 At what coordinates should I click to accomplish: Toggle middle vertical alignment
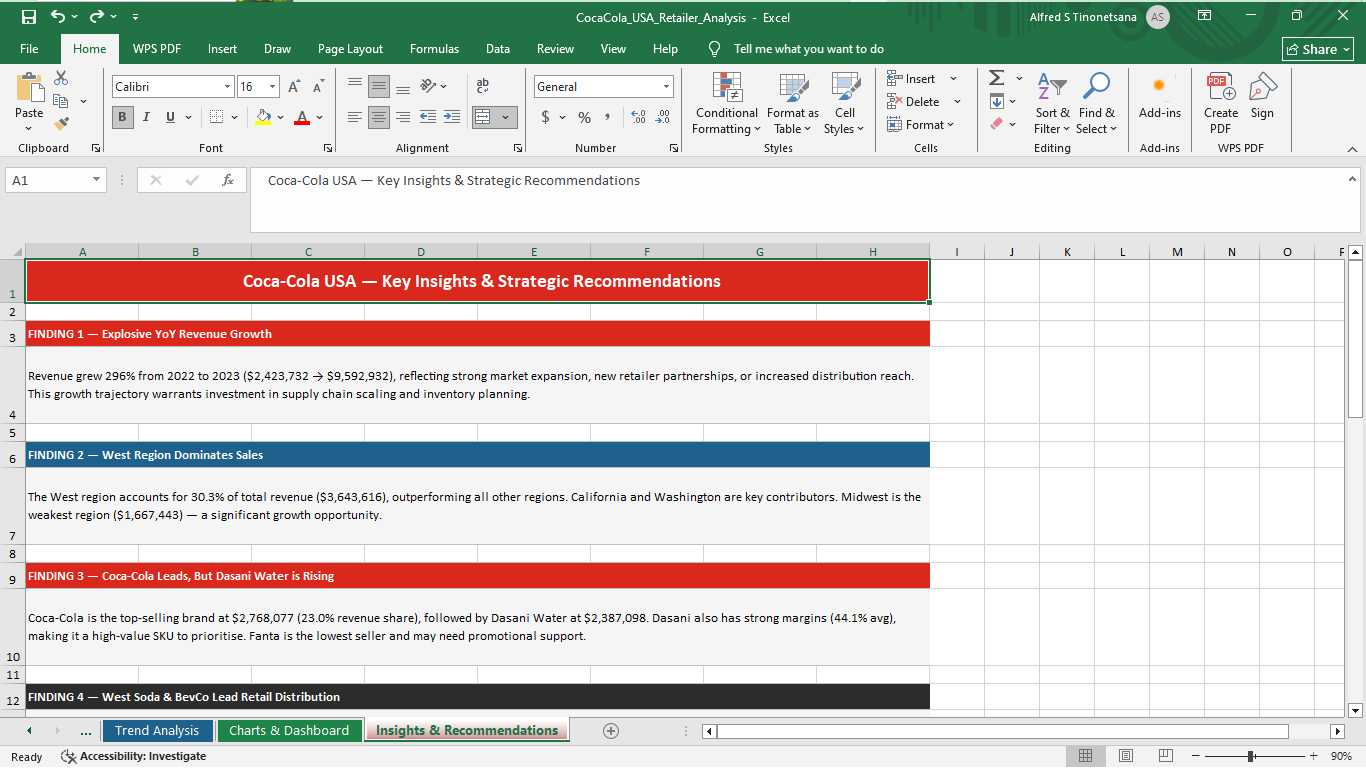click(x=379, y=86)
